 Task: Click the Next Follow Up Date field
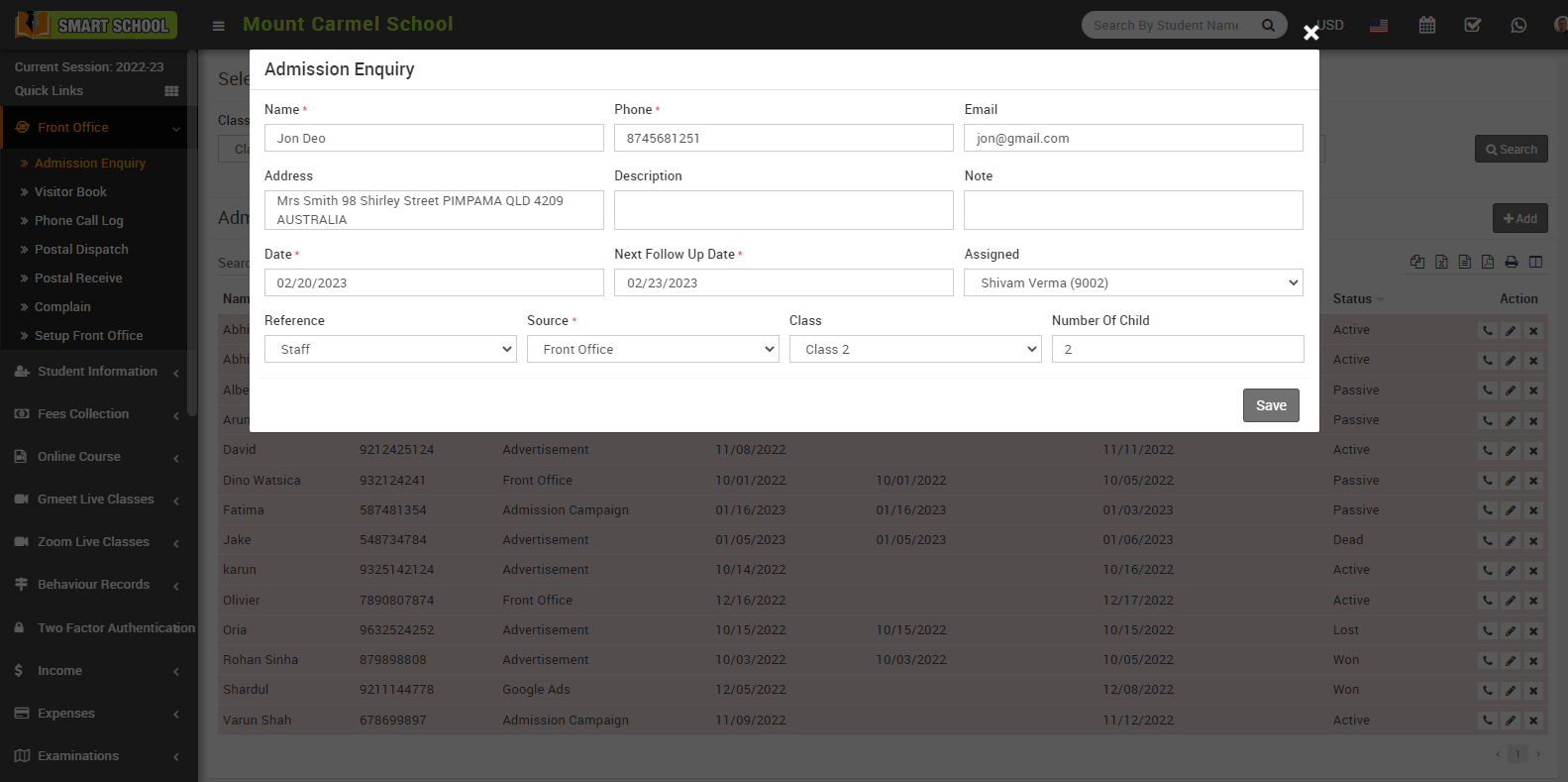[x=783, y=282]
